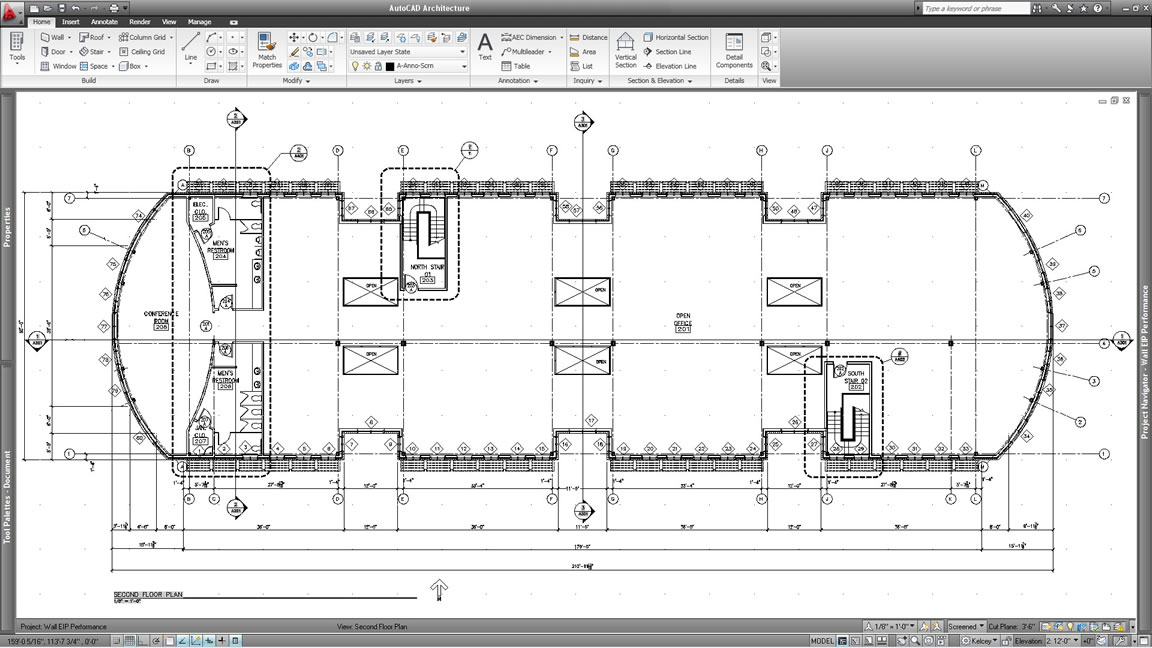Select the Text annotation tool
Viewport: 1152px width, 648px height.
(x=484, y=47)
